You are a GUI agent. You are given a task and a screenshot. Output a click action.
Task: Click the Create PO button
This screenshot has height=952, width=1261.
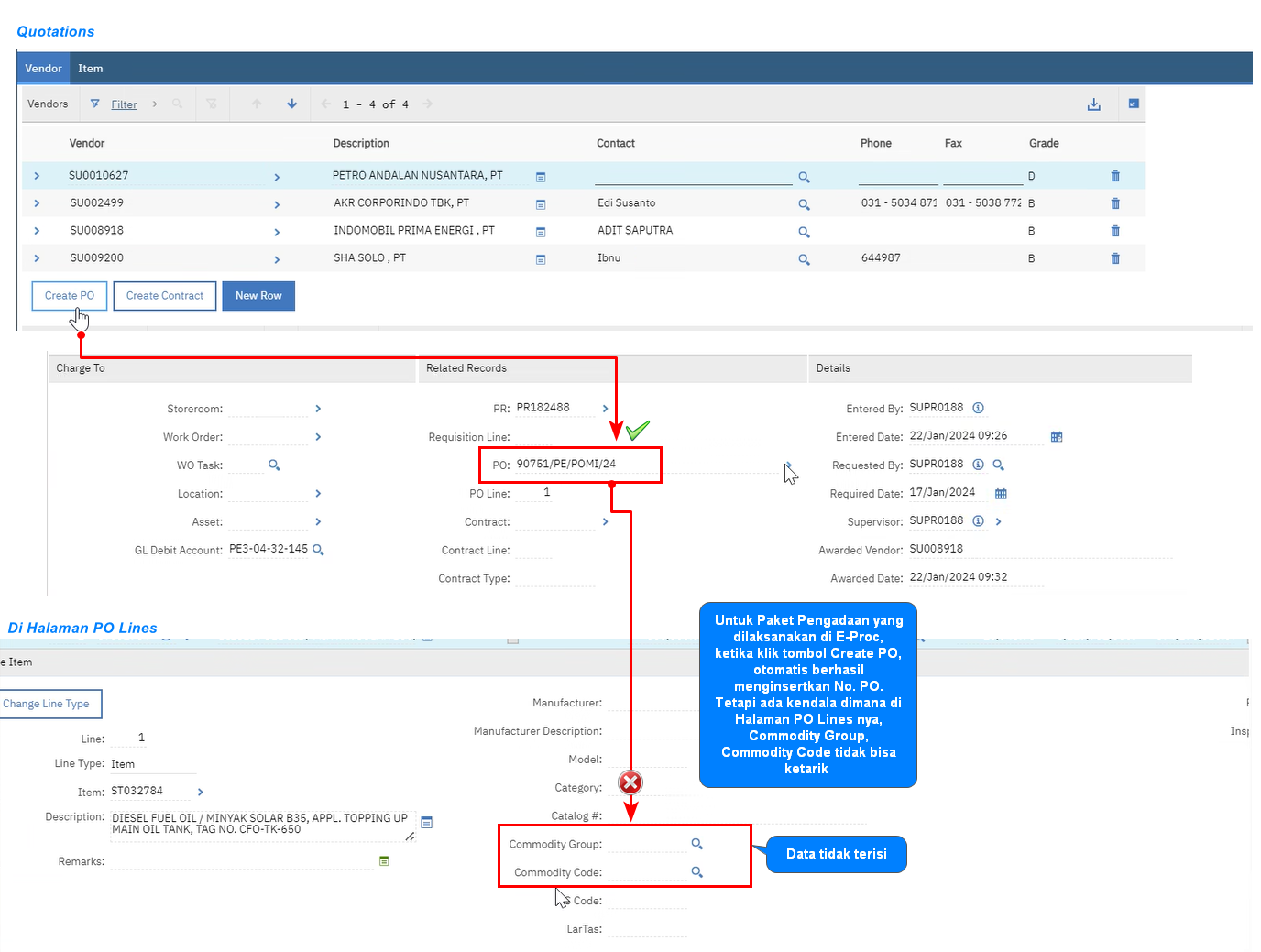(x=70, y=296)
